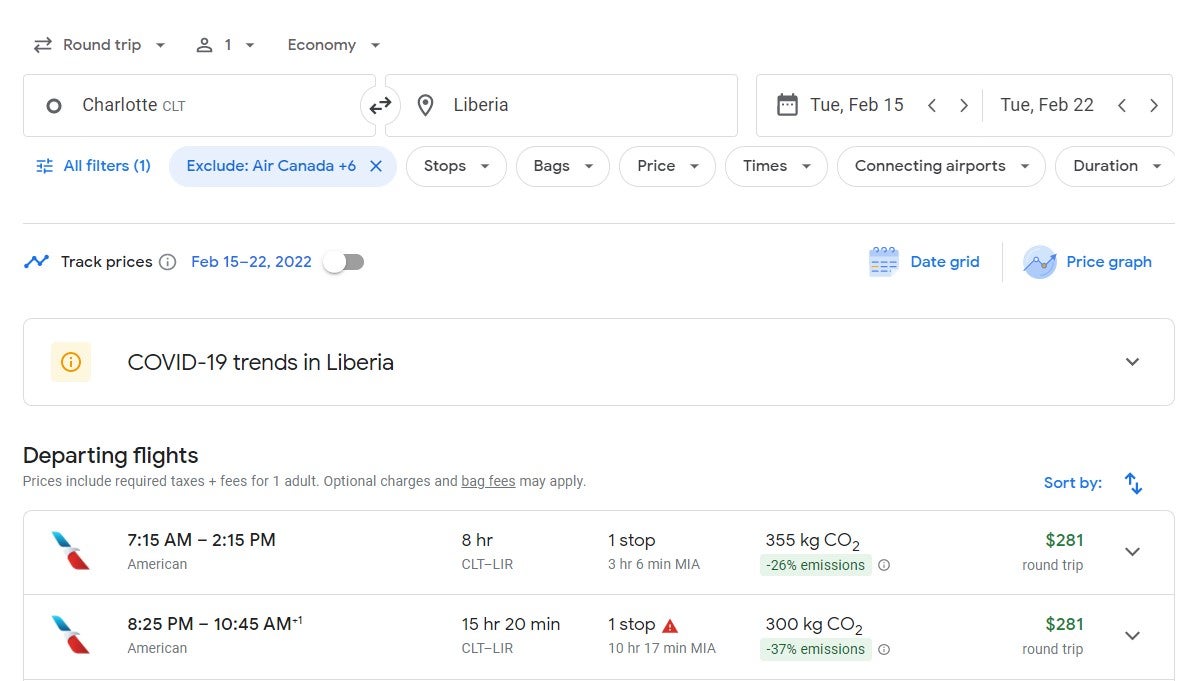Open the Connecting airports filter menu
The height and width of the screenshot is (681, 1197).
tap(941, 166)
